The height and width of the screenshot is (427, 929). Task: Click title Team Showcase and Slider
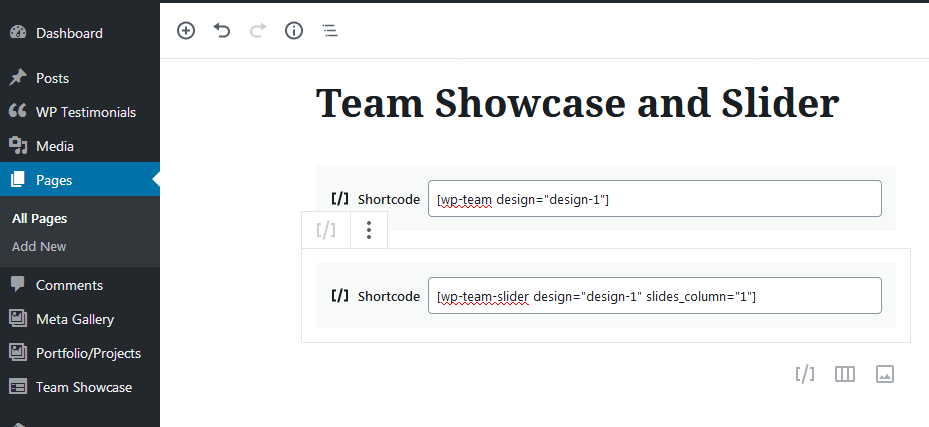coord(577,103)
